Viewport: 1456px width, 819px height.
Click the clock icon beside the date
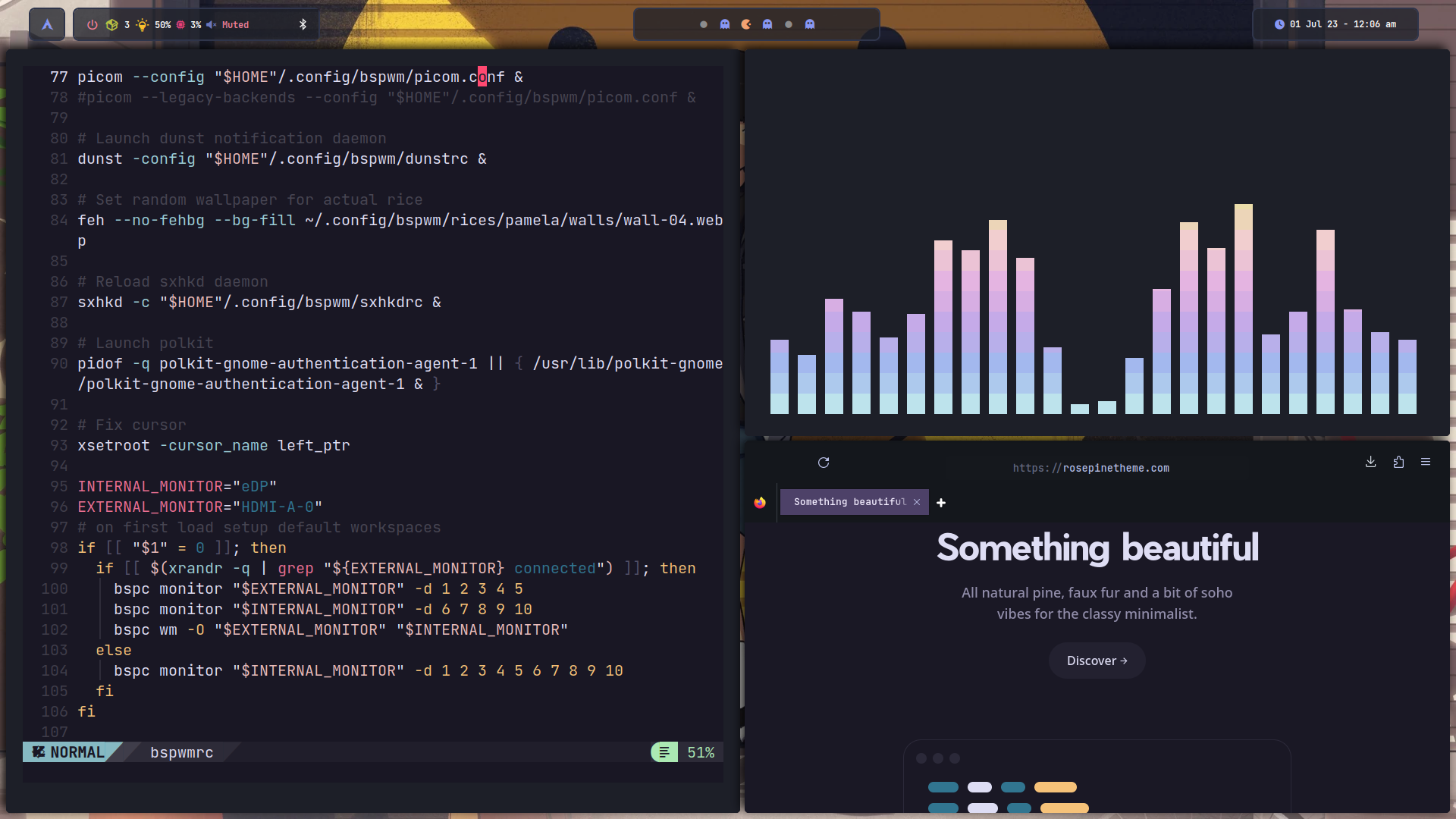[x=1279, y=24]
